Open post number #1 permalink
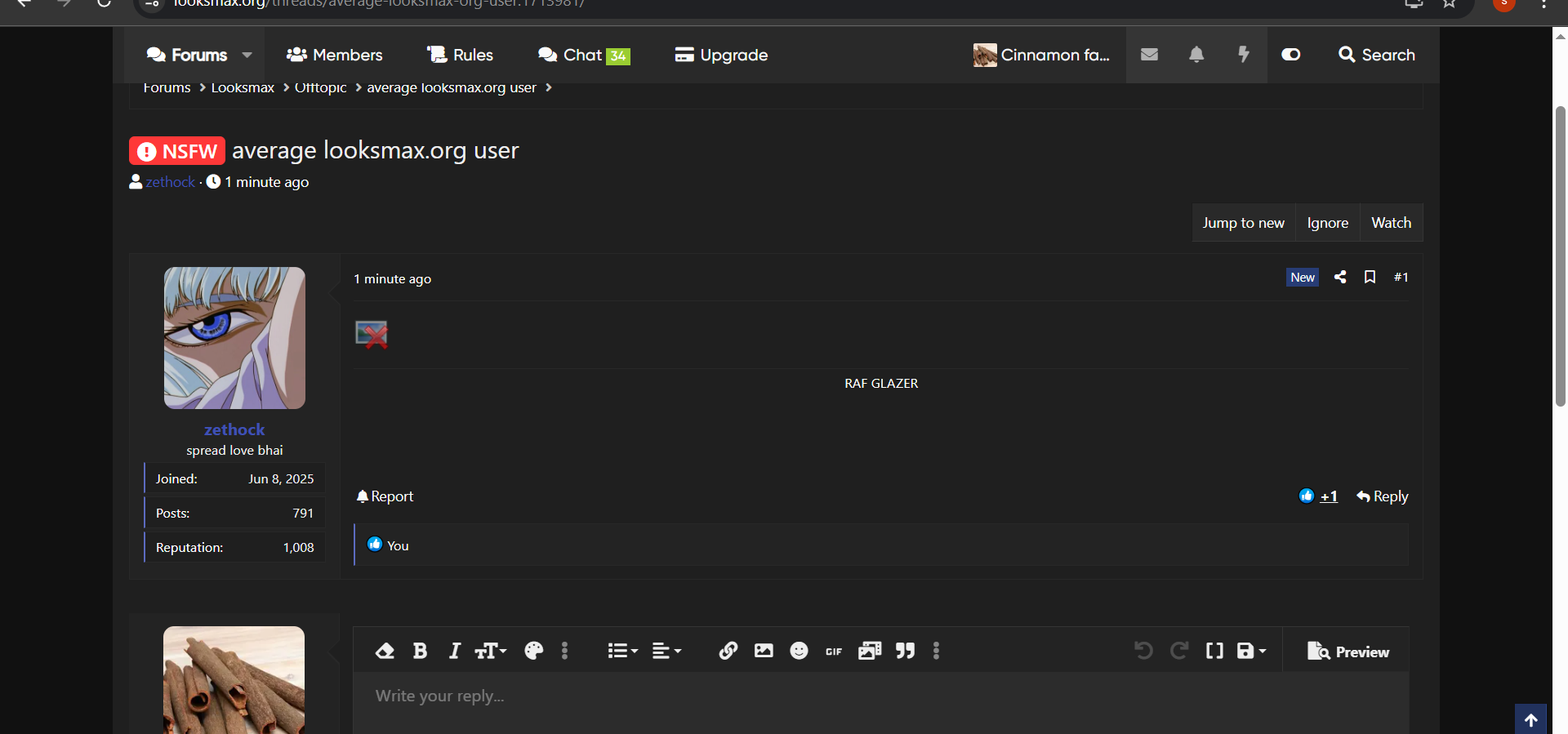Image resolution: width=1568 pixels, height=734 pixels. point(1401,278)
